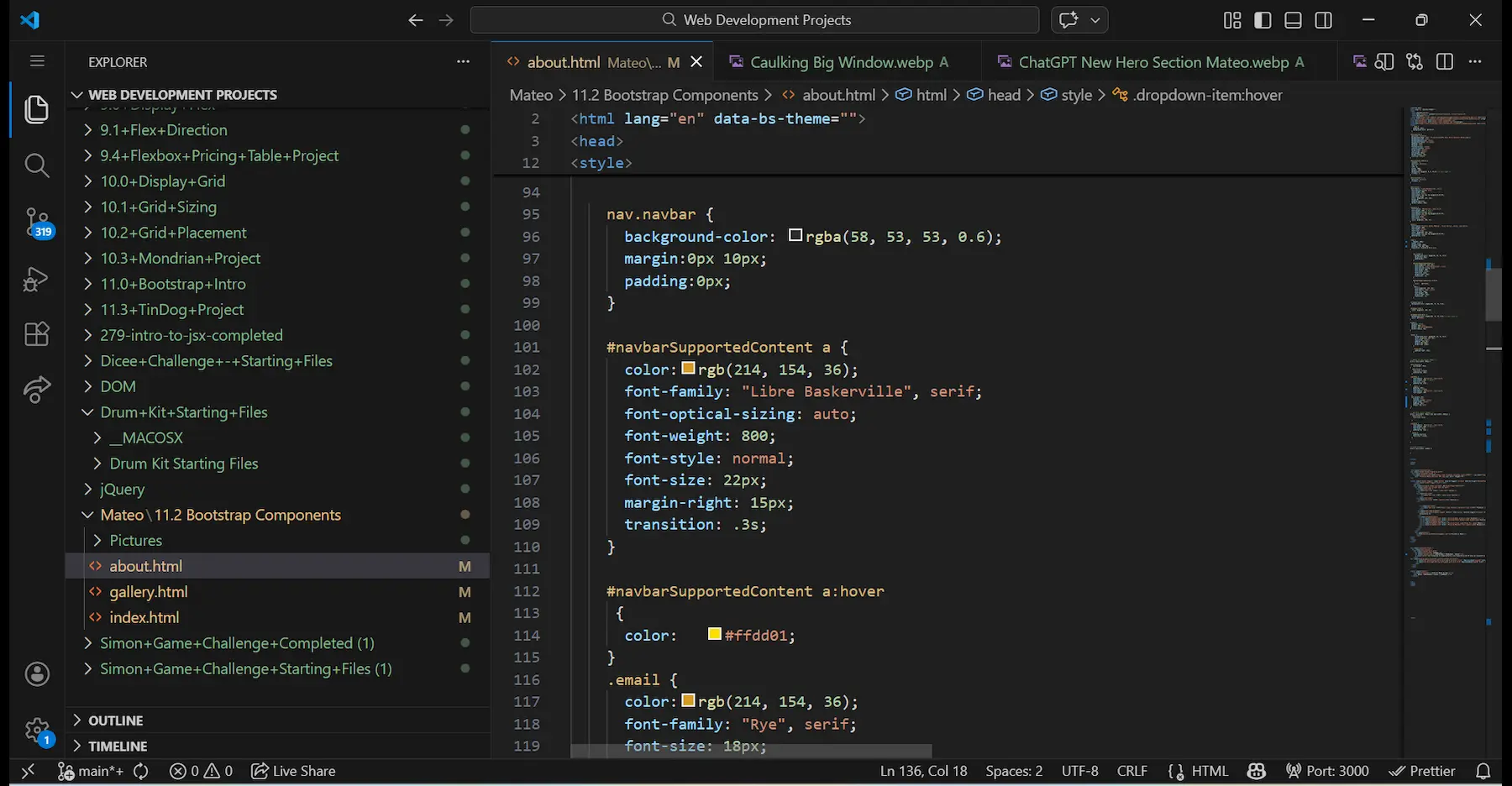Switch to the ChatGPT New Hero Section tab
This screenshot has height=786, width=1512.
pos(1151,61)
